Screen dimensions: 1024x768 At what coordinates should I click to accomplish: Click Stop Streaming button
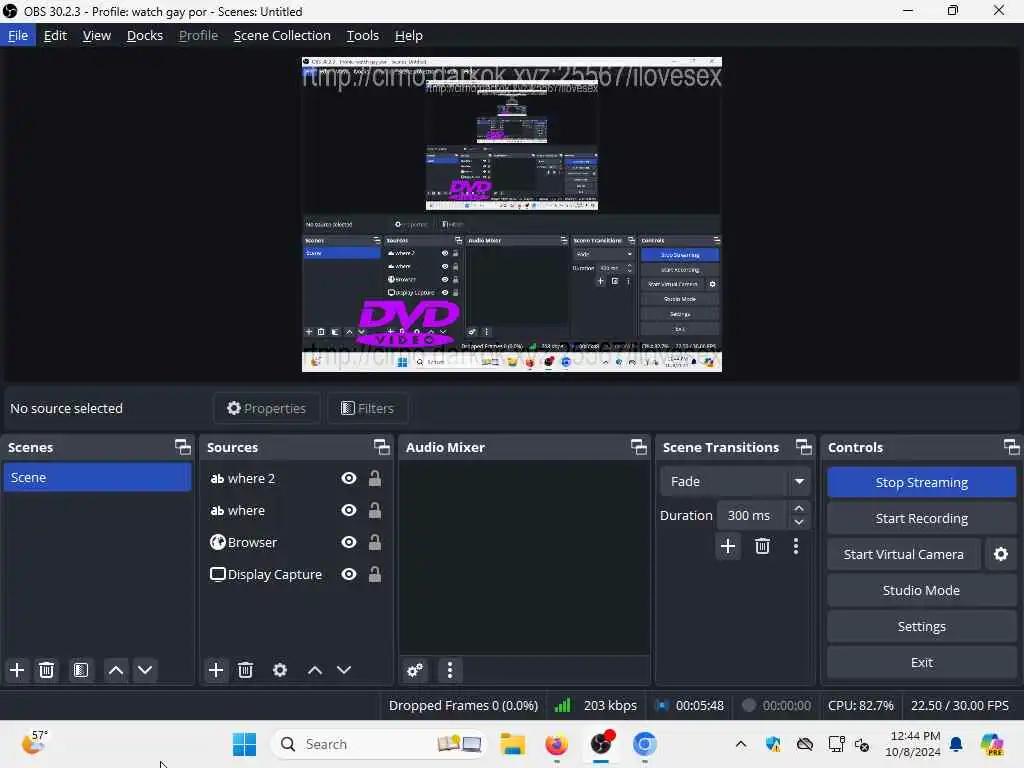coord(921,483)
